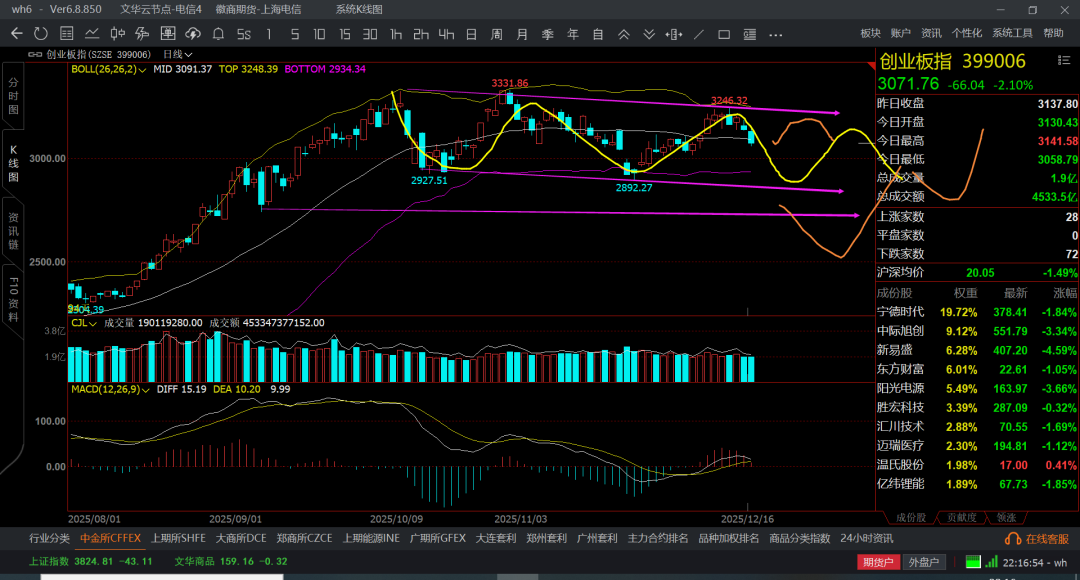Screen dimensions: 1080x580
Task: Select the rectangle drawing tool
Action: (x=725, y=33)
